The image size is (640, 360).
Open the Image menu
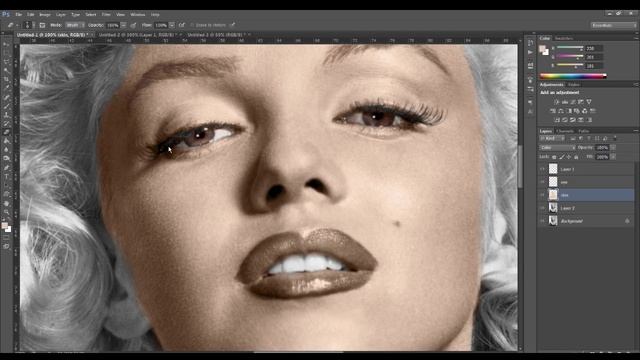(44, 14)
